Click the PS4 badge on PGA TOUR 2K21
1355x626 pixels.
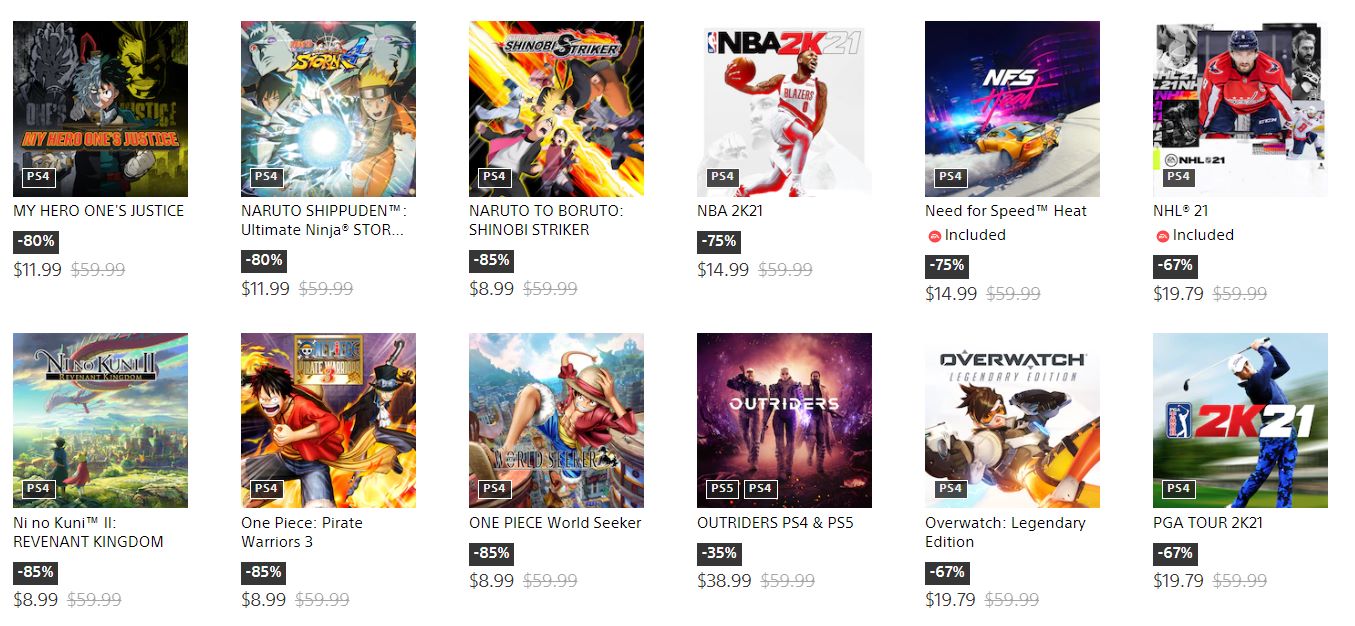click(1178, 489)
